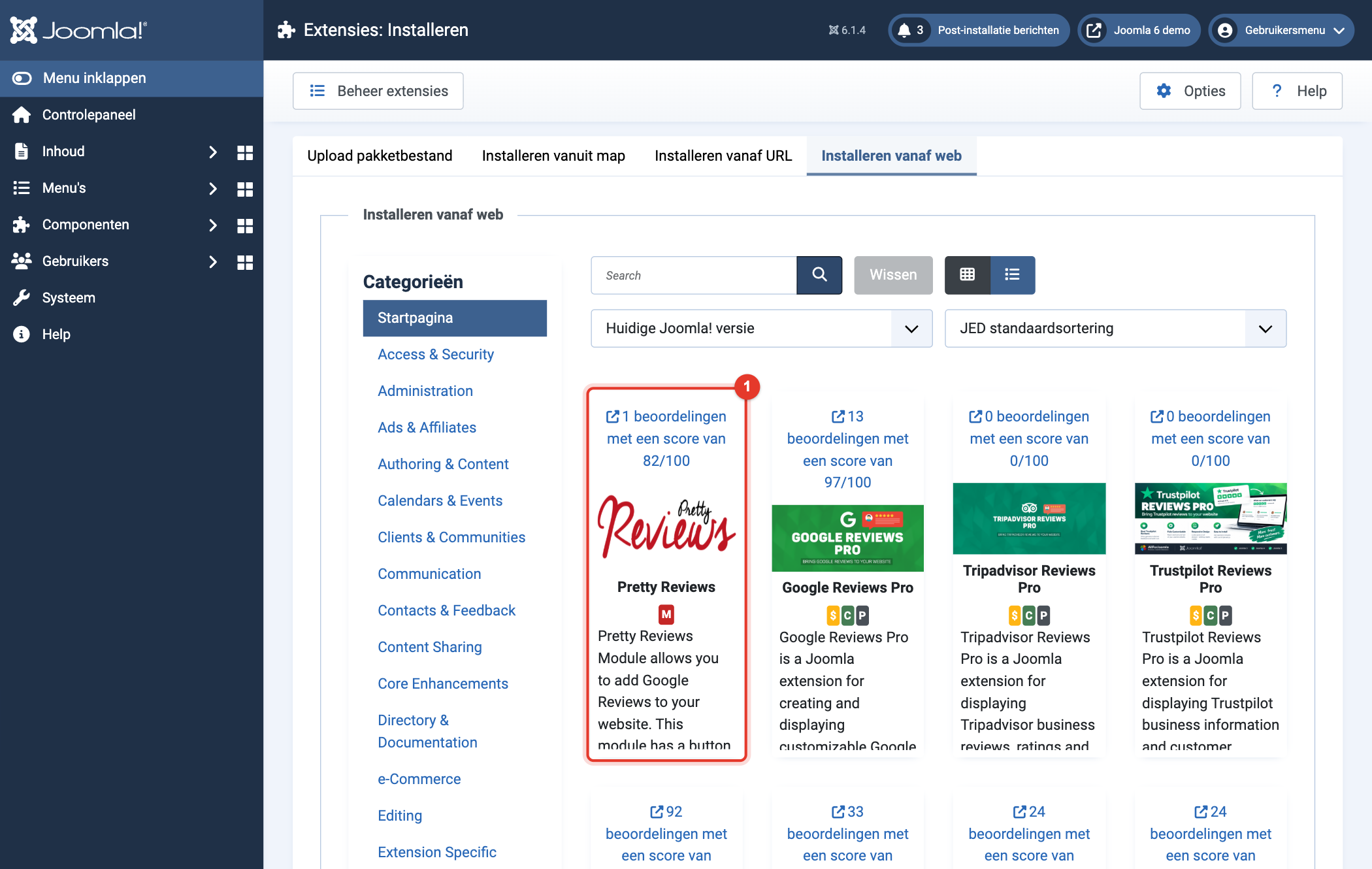Open the 13 beoordelingen external link
1372x869 pixels.
tap(847, 449)
